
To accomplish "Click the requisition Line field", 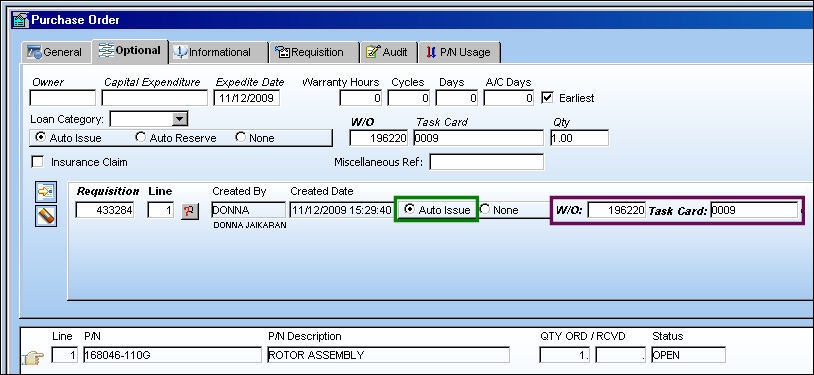I will coord(161,210).
